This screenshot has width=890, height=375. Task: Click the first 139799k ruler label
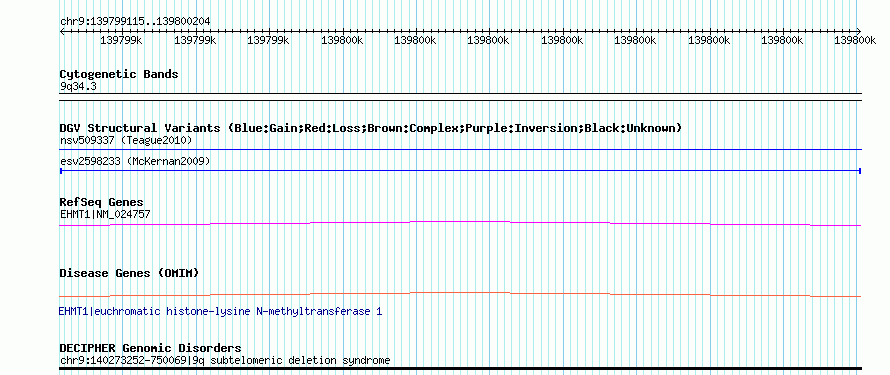(121, 40)
